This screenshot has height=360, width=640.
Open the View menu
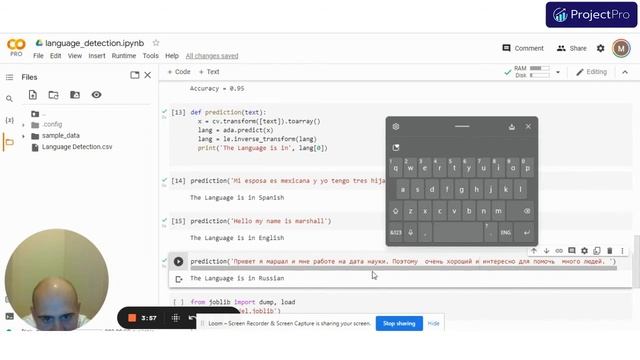click(x=75, y=56)
